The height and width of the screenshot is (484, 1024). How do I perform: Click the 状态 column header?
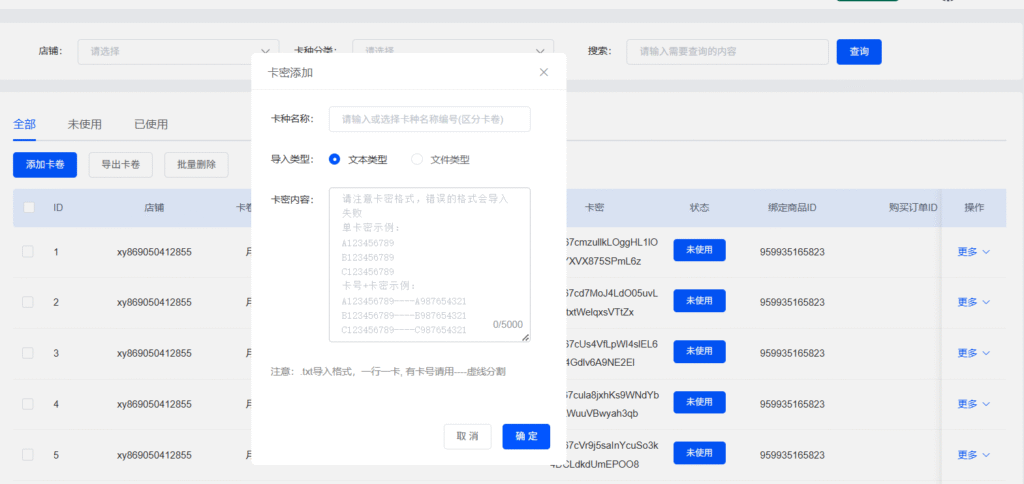pos(699,208)
